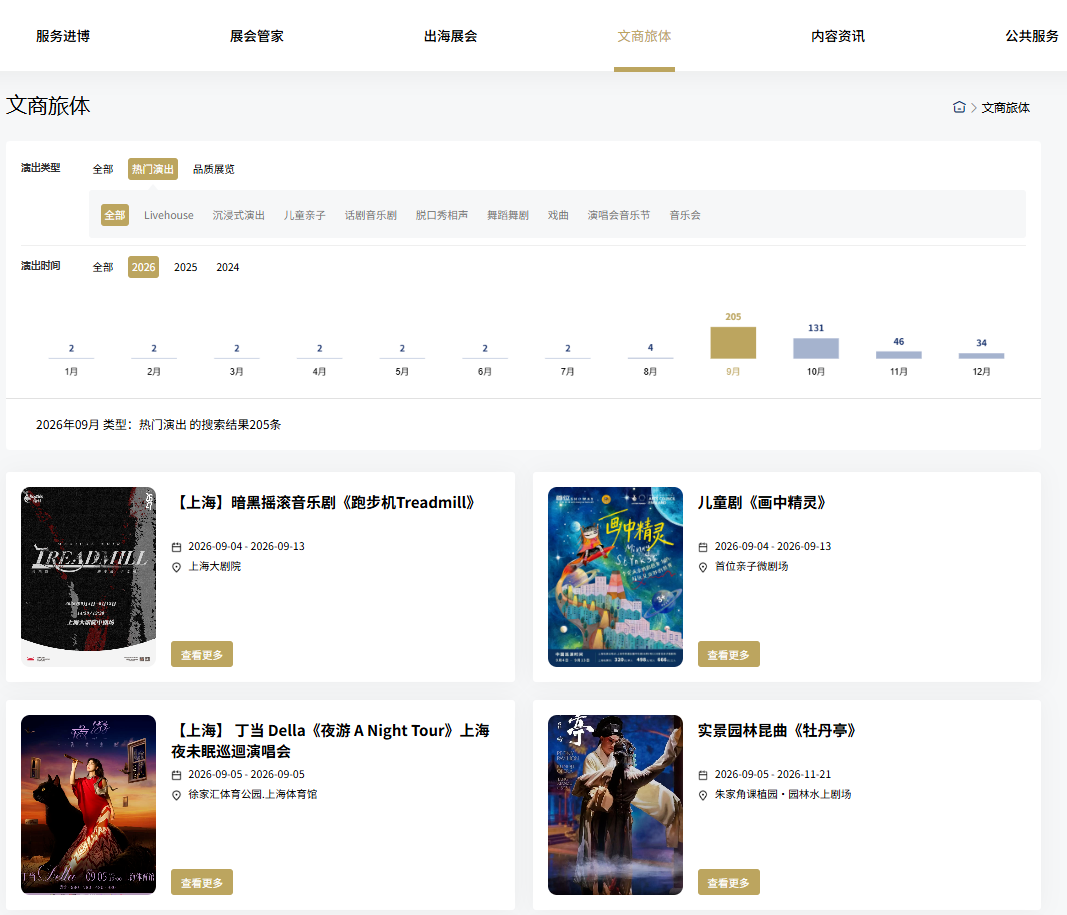Screen dimensions: 1067x915
Task: Filter by 儿童亲子 subcategory
Action: coord(304,215)
